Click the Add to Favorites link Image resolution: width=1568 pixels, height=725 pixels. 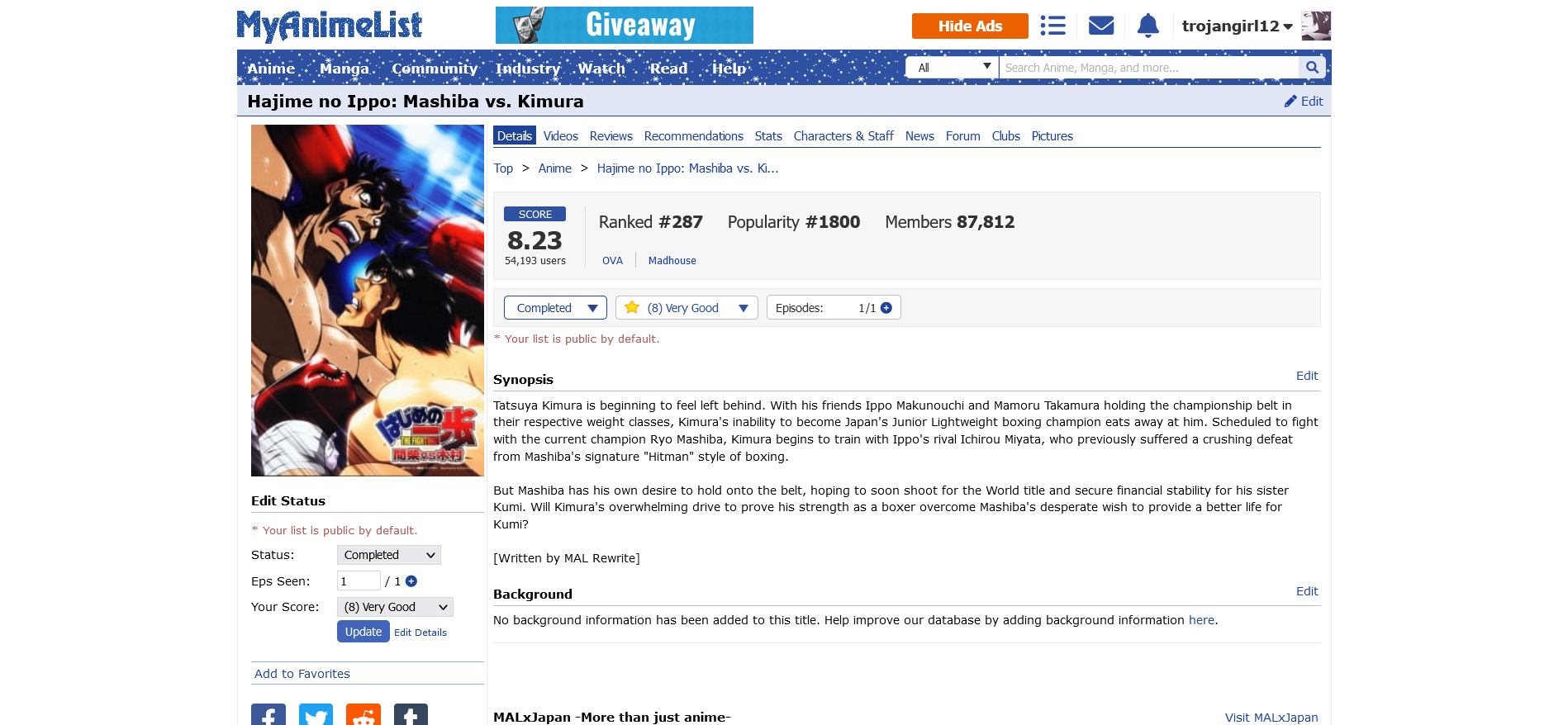coord(302,674)
